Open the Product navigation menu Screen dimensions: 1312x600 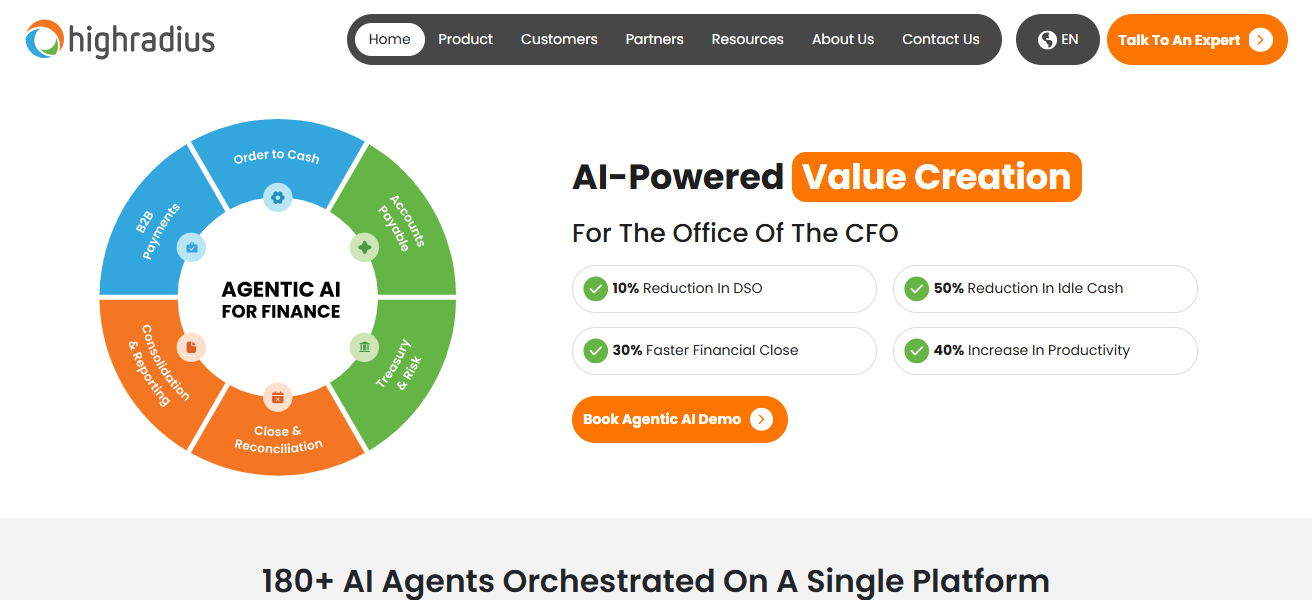click(x=465, y=40)
